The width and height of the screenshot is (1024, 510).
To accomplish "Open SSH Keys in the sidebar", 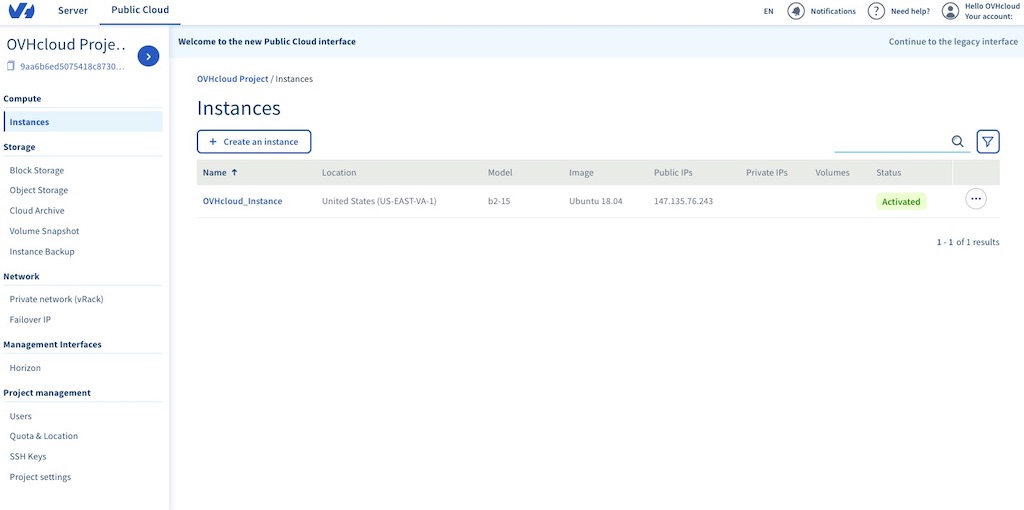I will pos(27,456).
